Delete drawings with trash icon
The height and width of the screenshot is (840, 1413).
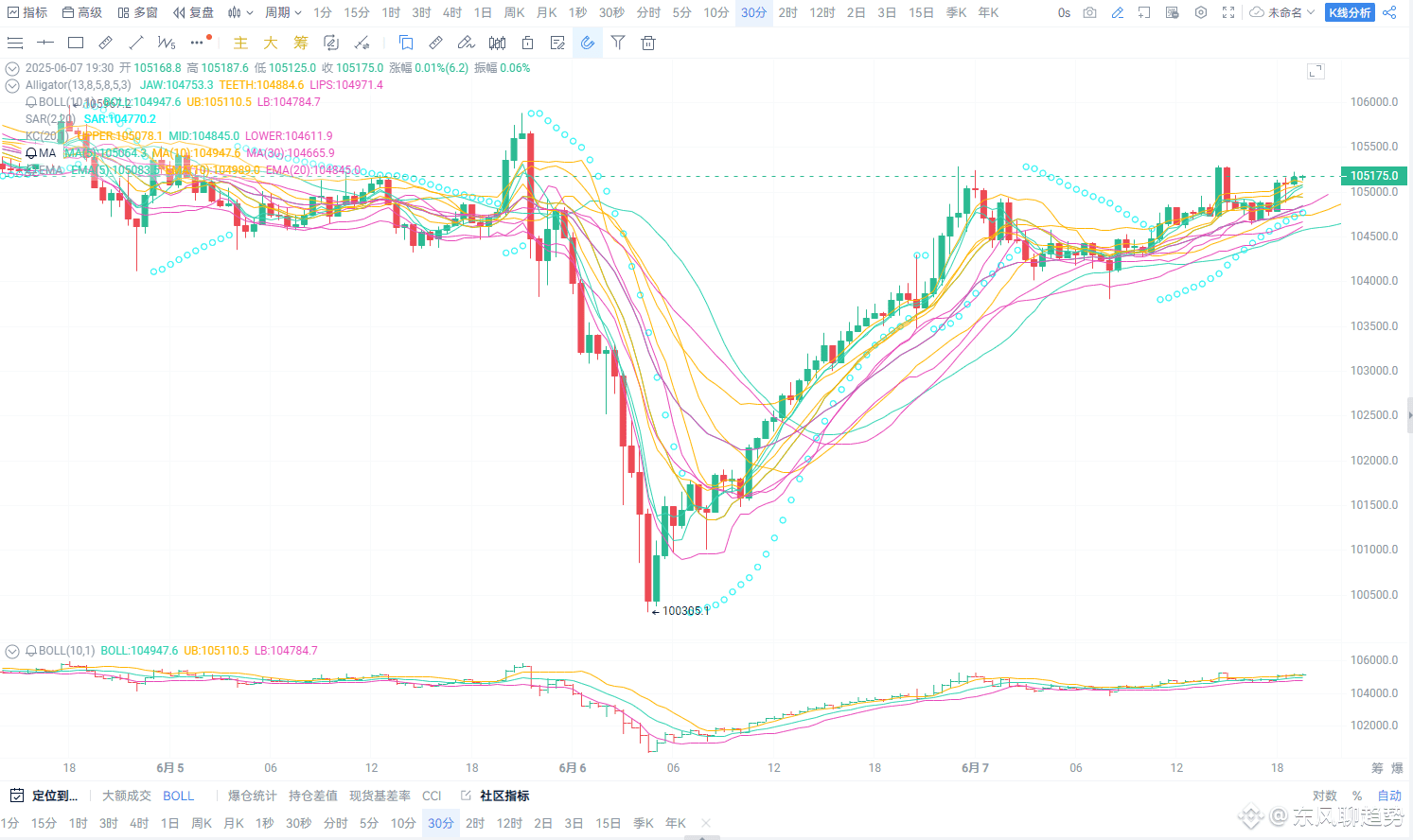point(648,43)
